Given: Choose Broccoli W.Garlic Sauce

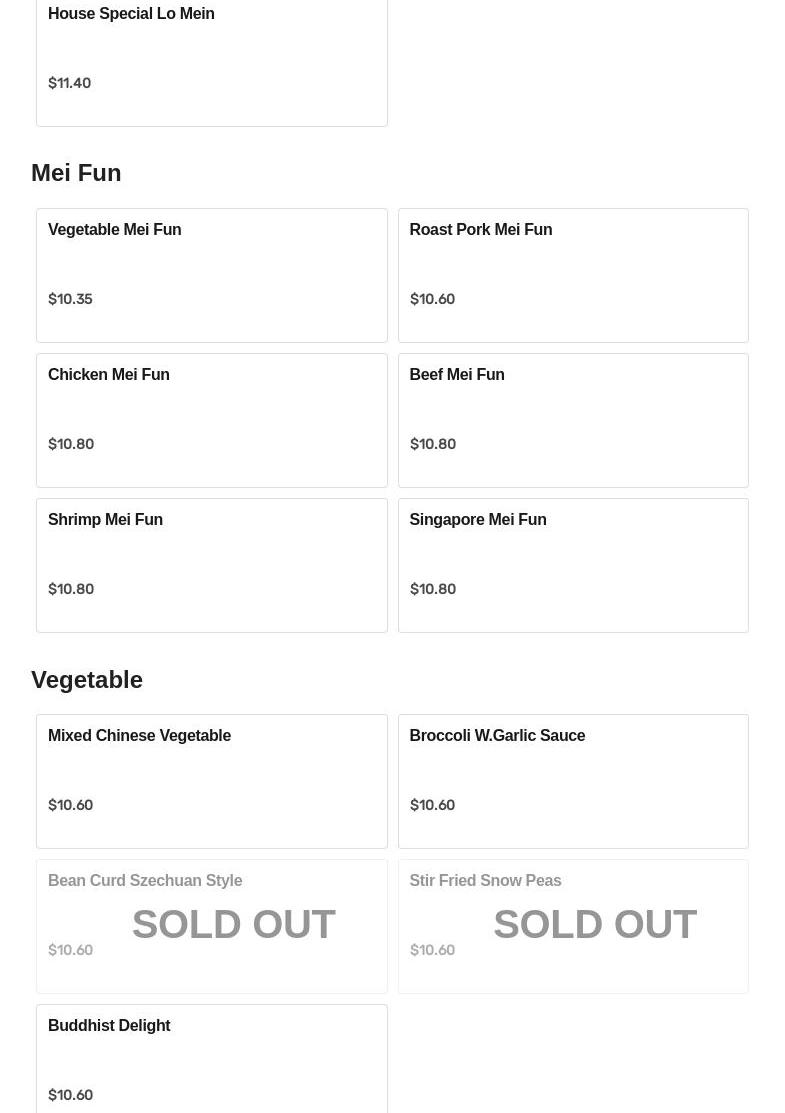Looking at the screenshot, I should coord(573,782).
